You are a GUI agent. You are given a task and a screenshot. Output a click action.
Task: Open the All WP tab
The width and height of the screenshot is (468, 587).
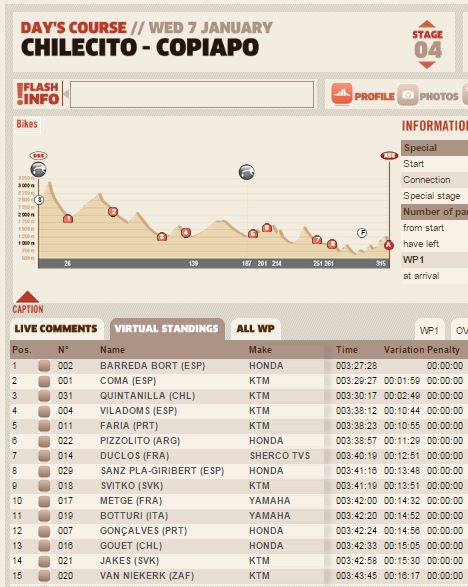click(x=255, y=329)
